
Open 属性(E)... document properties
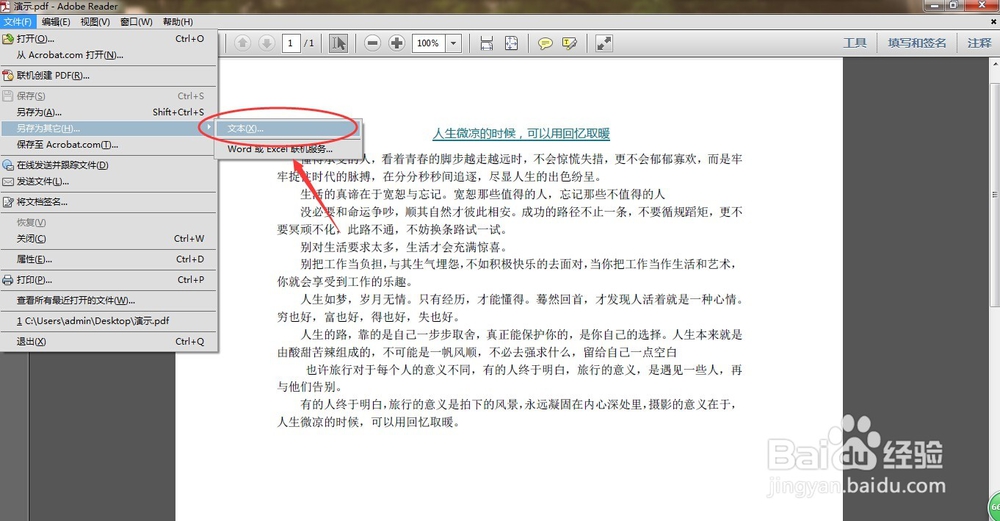(x=108, y=259)
